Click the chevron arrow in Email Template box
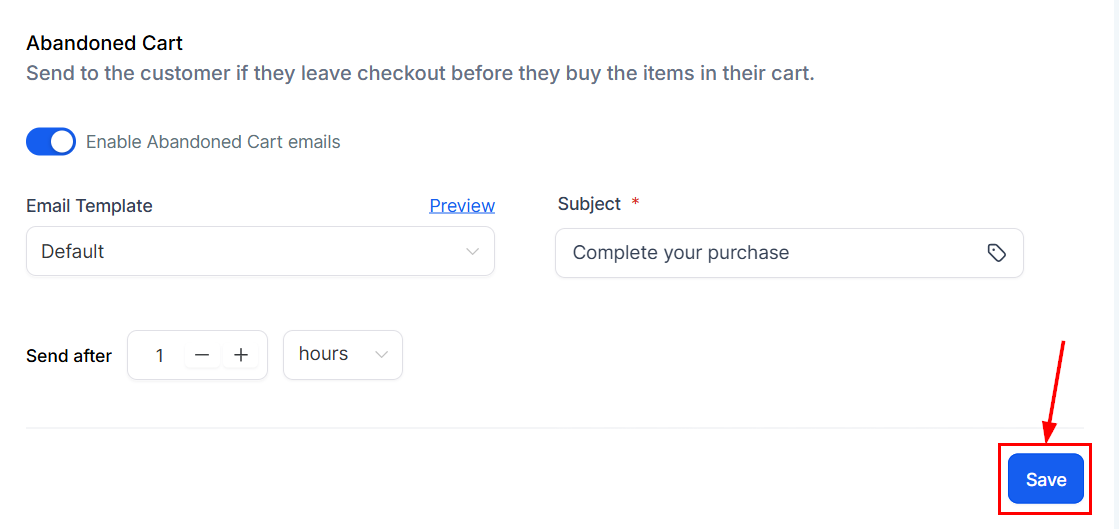 coord(472,251)
